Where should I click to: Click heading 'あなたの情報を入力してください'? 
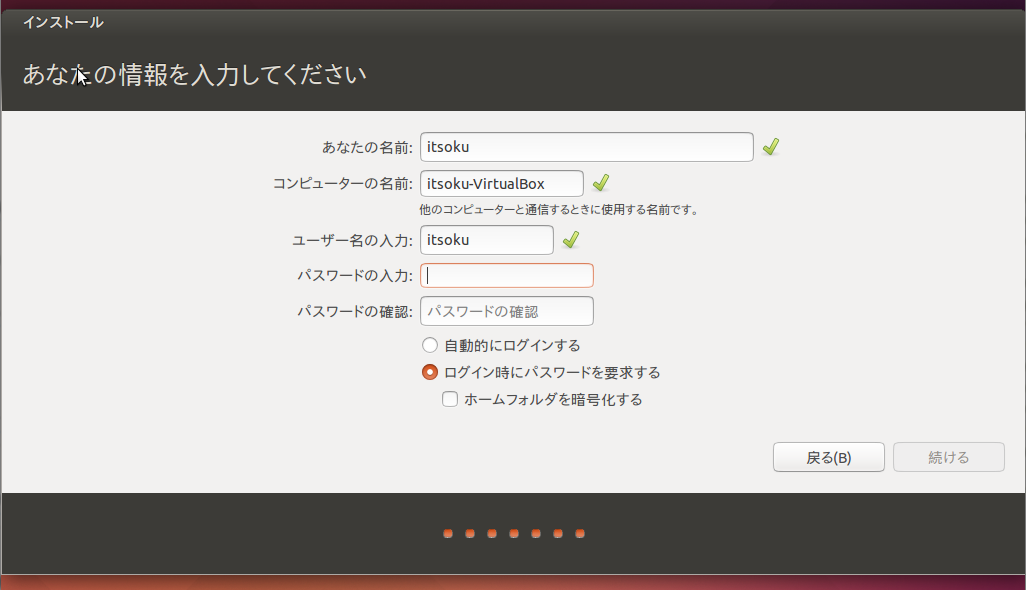194,75
